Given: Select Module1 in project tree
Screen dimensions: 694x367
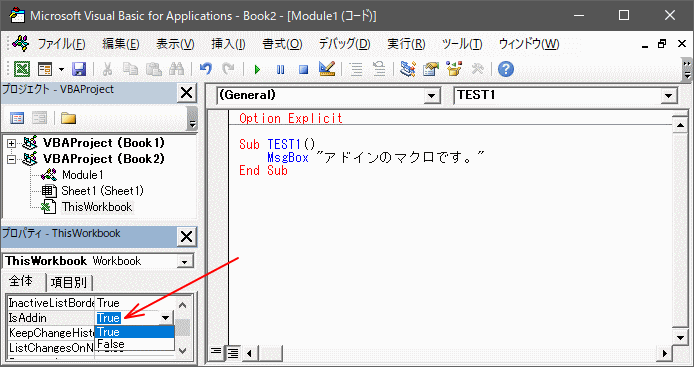Looking at the screenshot, I should click(x=82, y=175).
